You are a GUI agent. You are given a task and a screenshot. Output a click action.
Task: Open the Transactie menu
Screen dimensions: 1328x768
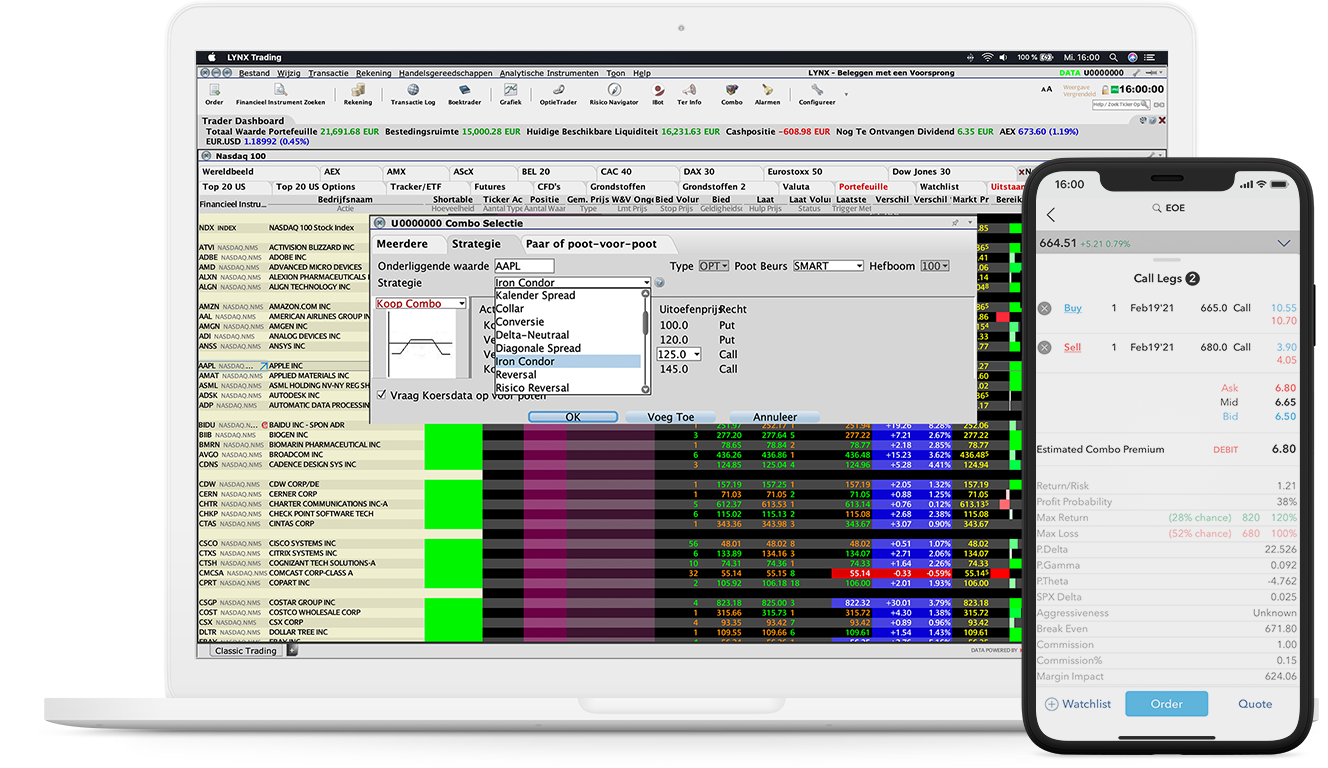point(329,73)
